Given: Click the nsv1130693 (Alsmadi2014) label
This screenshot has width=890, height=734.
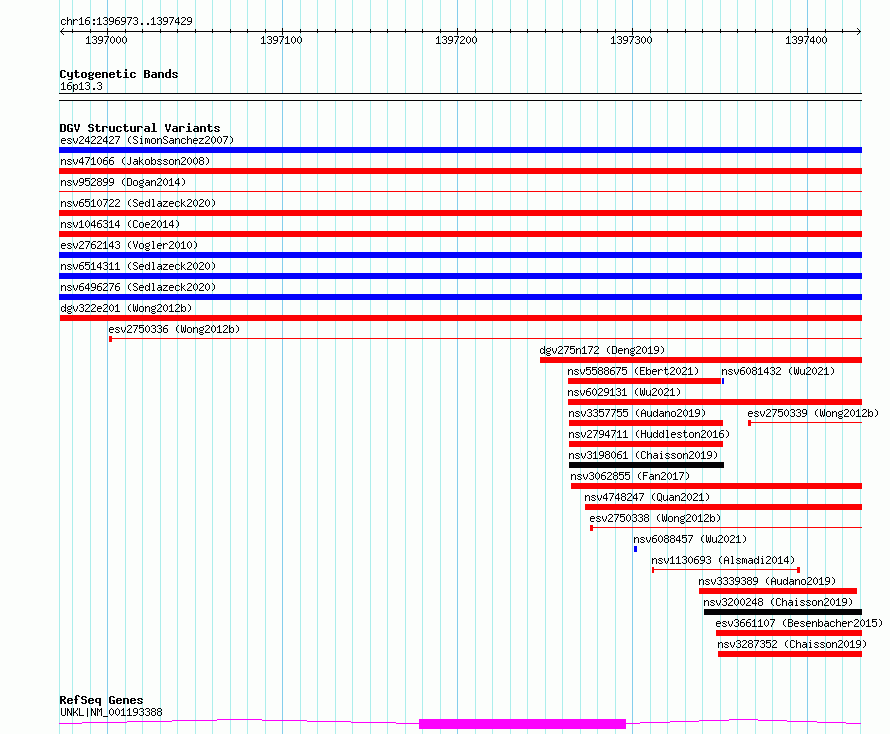Looking at the screenshot, I should coord(723,560).
